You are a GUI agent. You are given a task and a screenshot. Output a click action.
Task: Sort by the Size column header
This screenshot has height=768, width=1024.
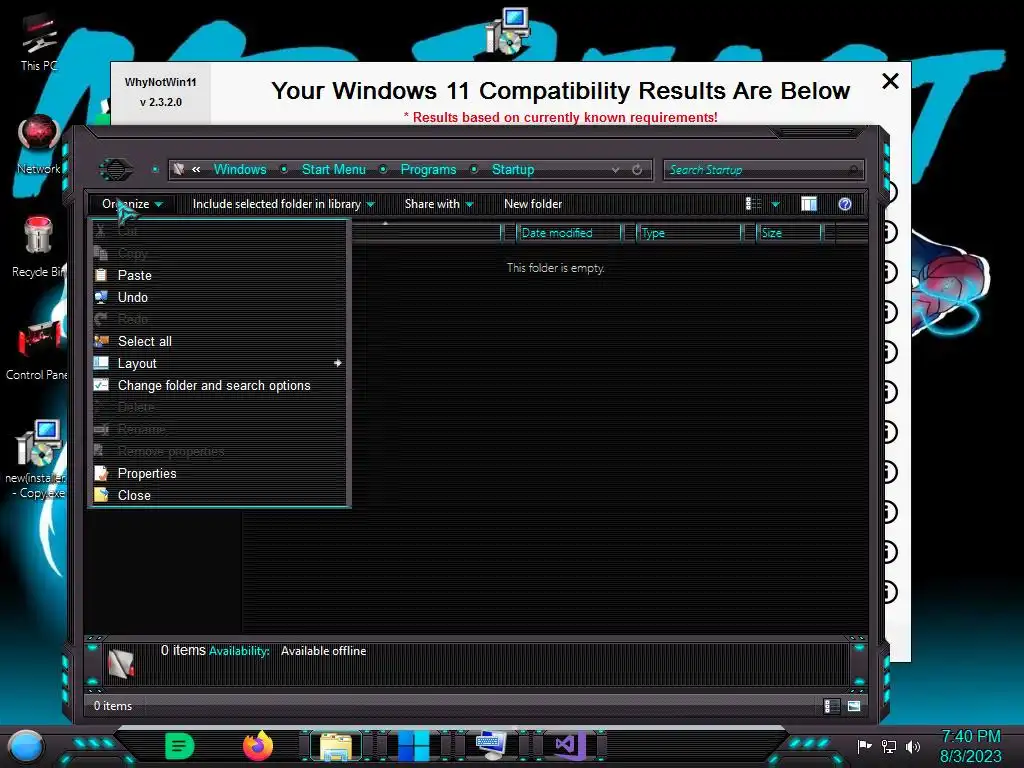point(789,233)
